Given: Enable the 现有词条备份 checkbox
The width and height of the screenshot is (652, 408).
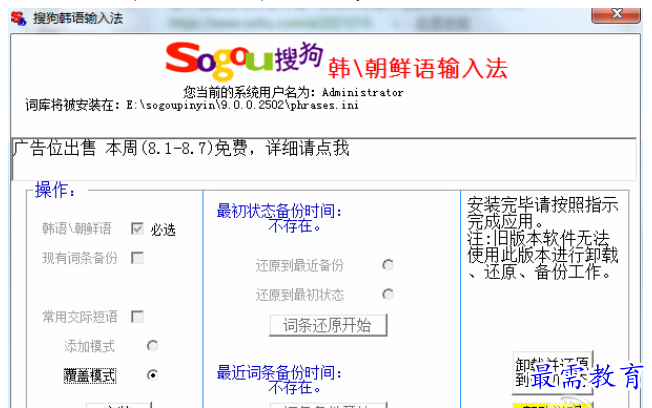Looking at the screenshot, I should click(137, 258).
